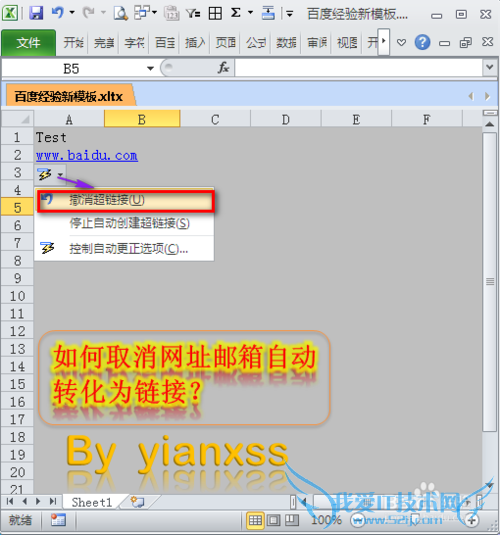The height and width of the screenshot is (535, 500).
Task: Click the filter icon in quick toolbar
Action: (x=193, y=13)
